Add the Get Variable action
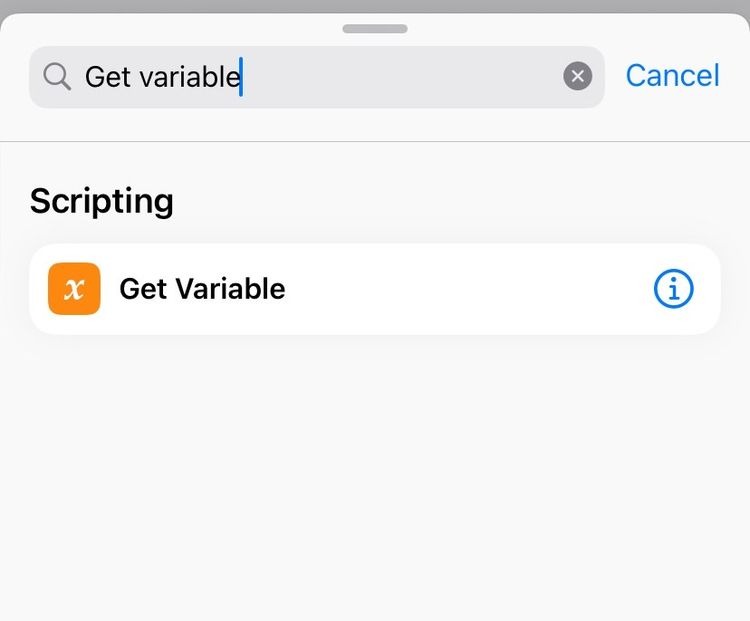This screenshot has width=750, height=621. point(375,289)
